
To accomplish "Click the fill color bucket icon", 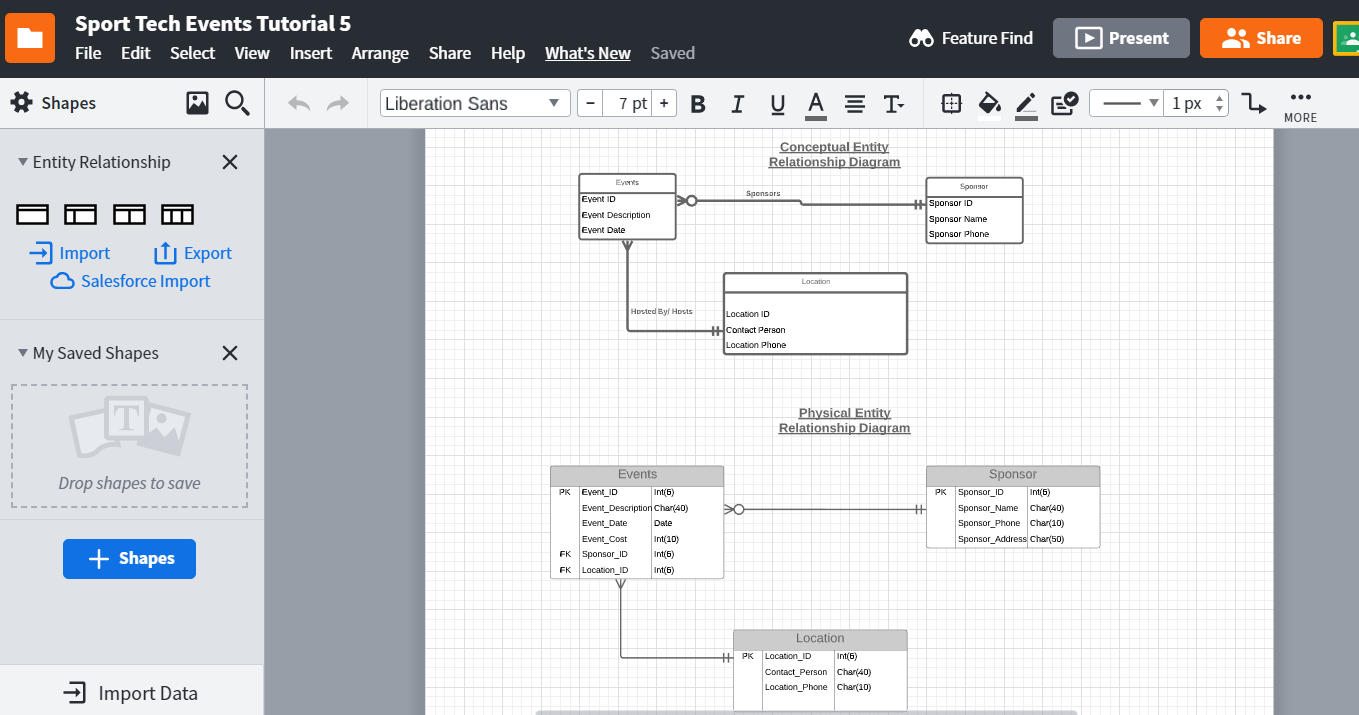I will pos(989,103).
